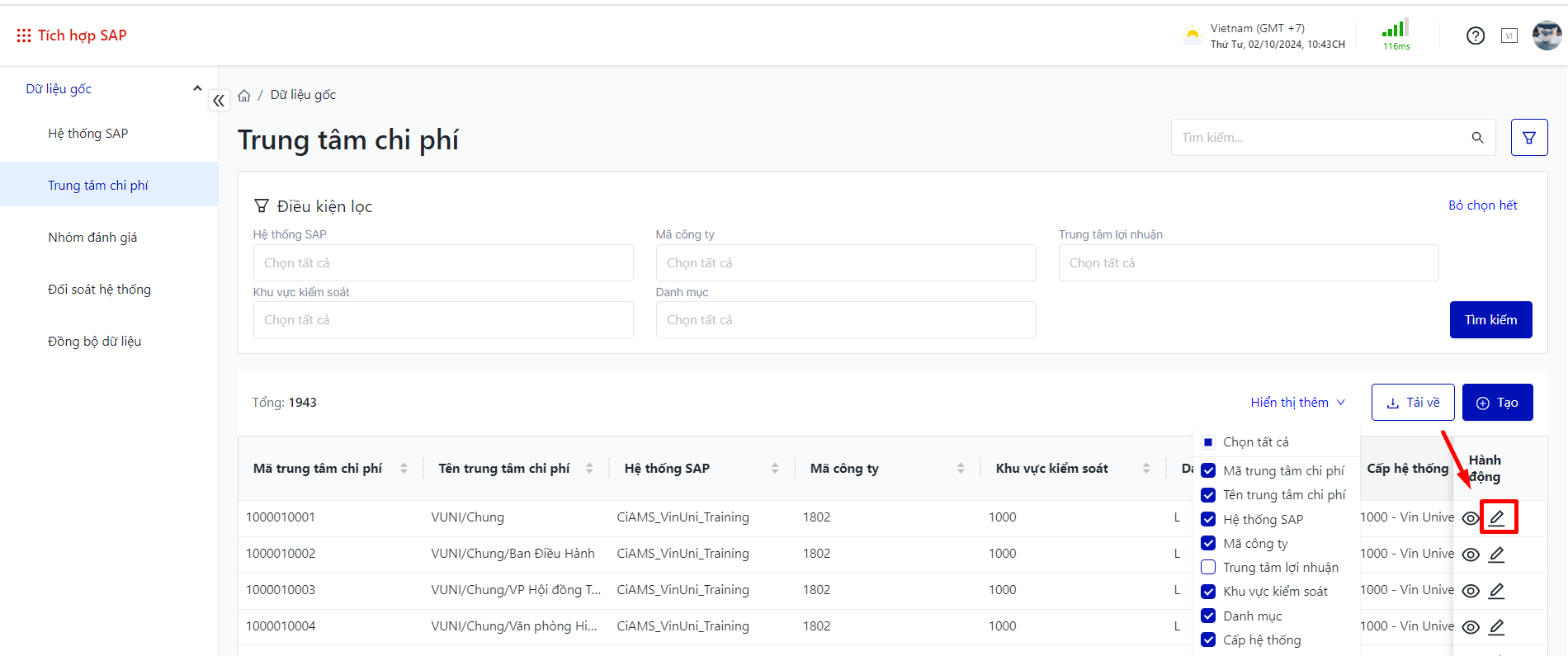The image size is (1568, 656).
Task: View details of row 1000010001 eye icon
Action: point(1470,518)
